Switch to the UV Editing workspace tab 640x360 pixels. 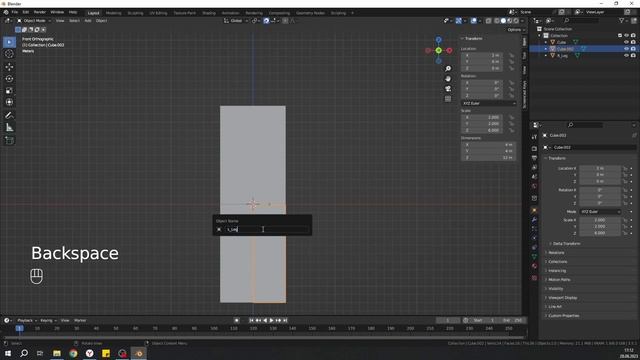158,13
